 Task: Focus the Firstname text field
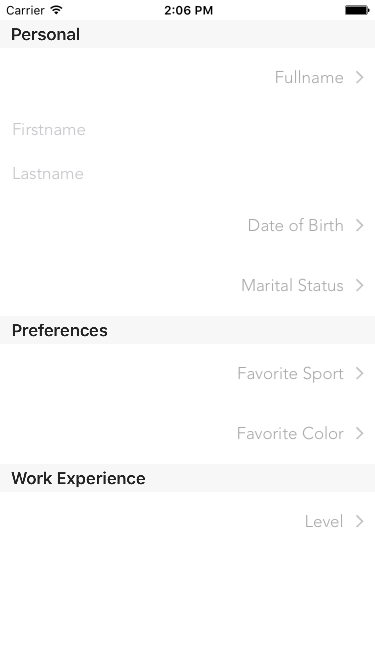(188, 129)
